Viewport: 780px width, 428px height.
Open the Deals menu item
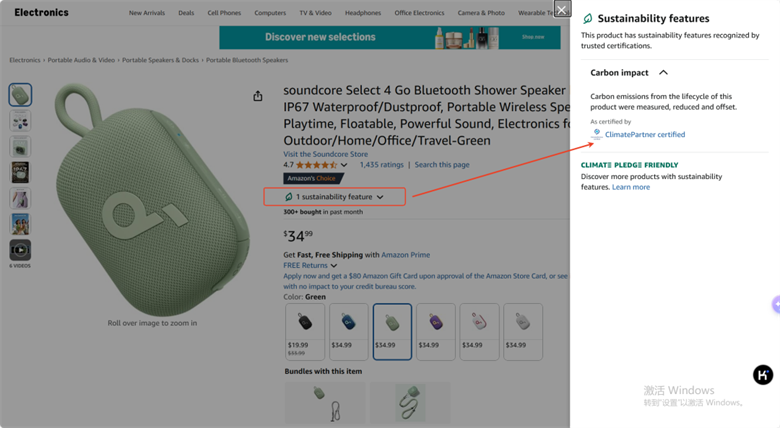(x=186, y=13)
